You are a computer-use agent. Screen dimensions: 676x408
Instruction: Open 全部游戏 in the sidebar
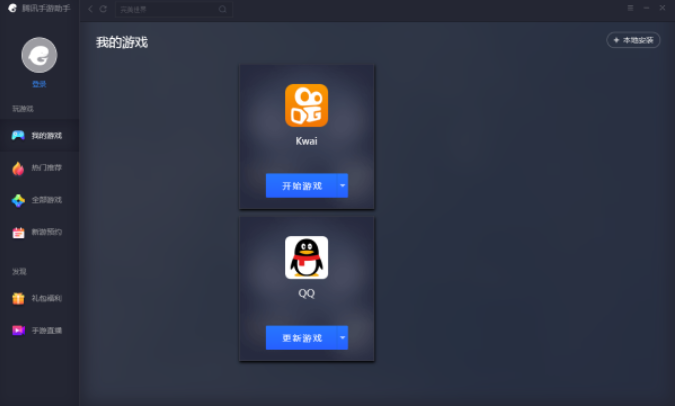[39, 200]
